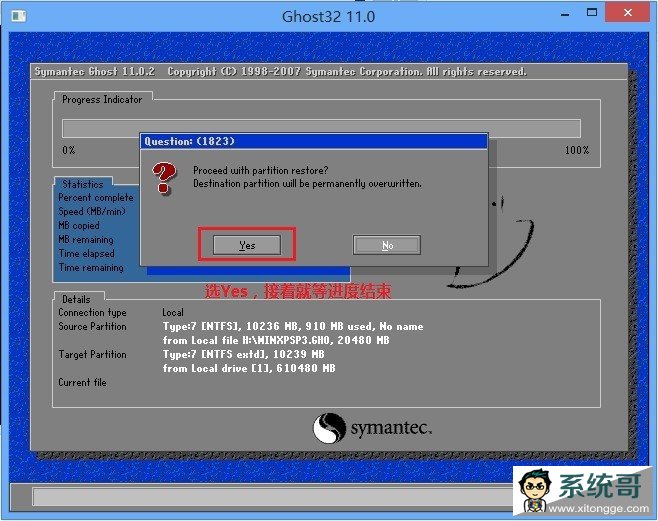This screenshot has height=521, width=658.
Task: Close the Ghost32 11.0 window
Action: coord(628,13)
